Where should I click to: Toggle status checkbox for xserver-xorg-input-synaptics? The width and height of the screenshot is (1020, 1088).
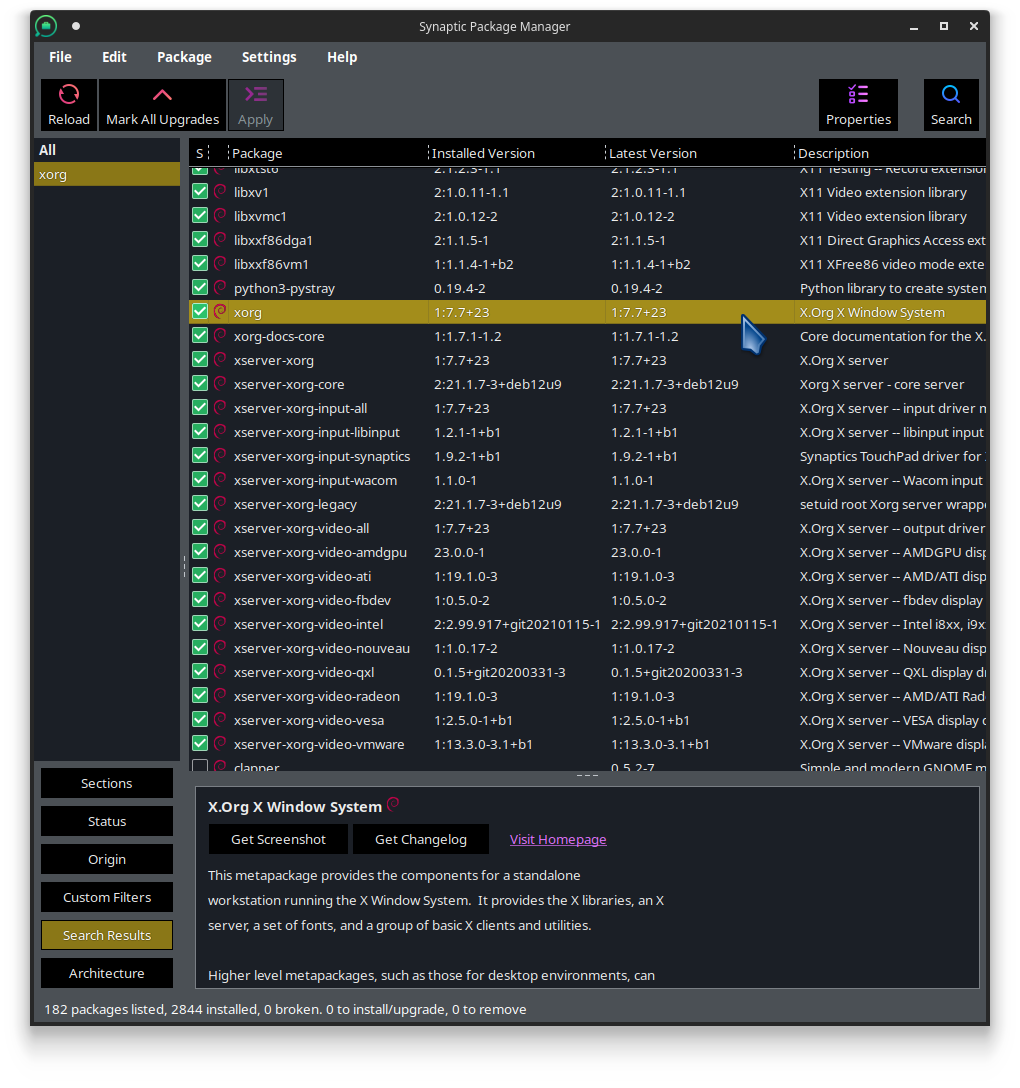point(200,456)
